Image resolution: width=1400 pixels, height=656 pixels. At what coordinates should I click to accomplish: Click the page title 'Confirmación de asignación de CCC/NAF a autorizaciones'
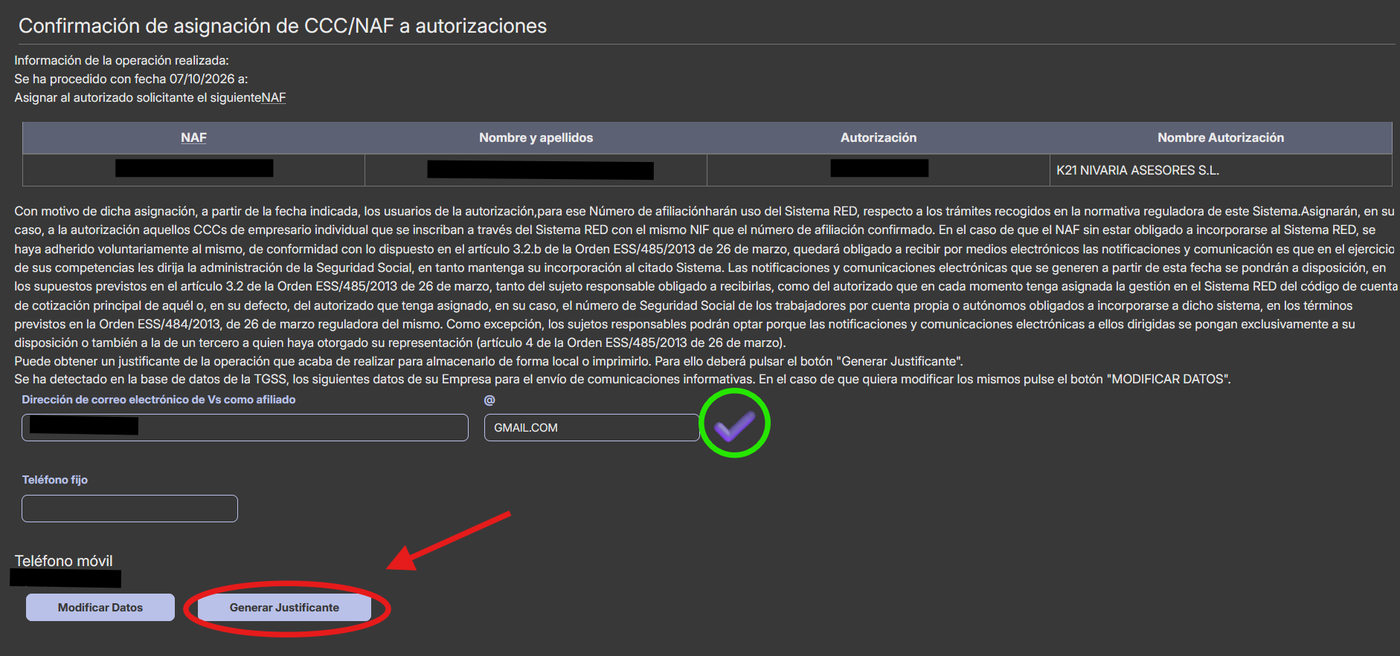(x=283, y=26)
